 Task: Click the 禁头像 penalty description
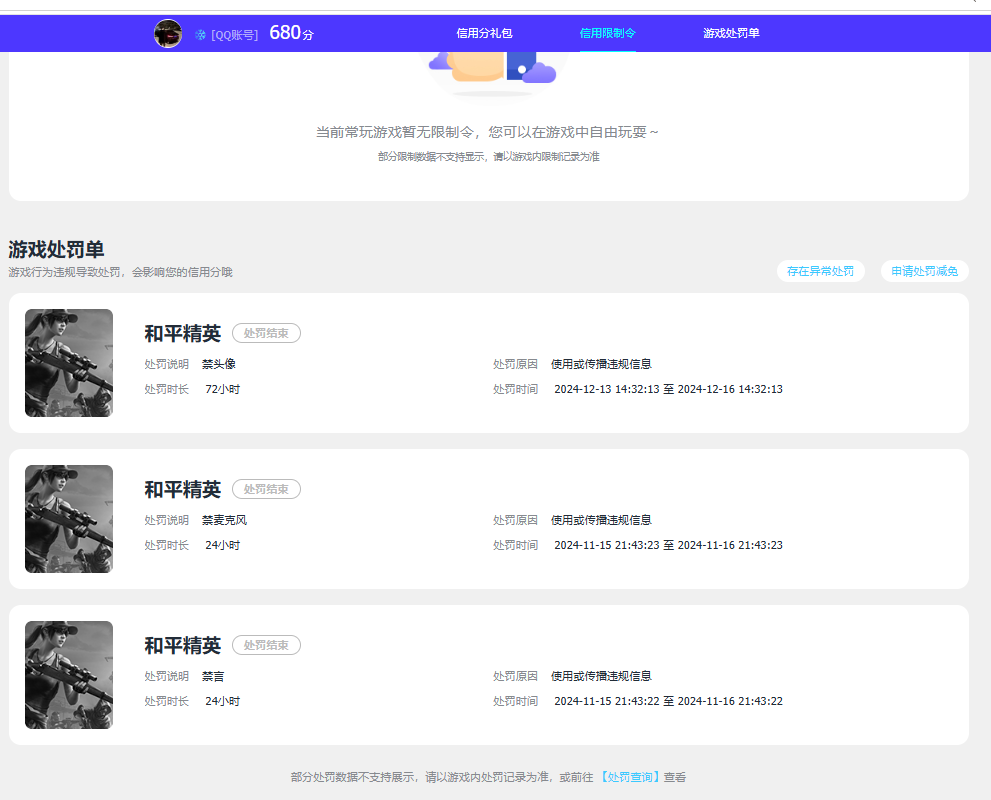pyautogui.click(x=219, y=364)
